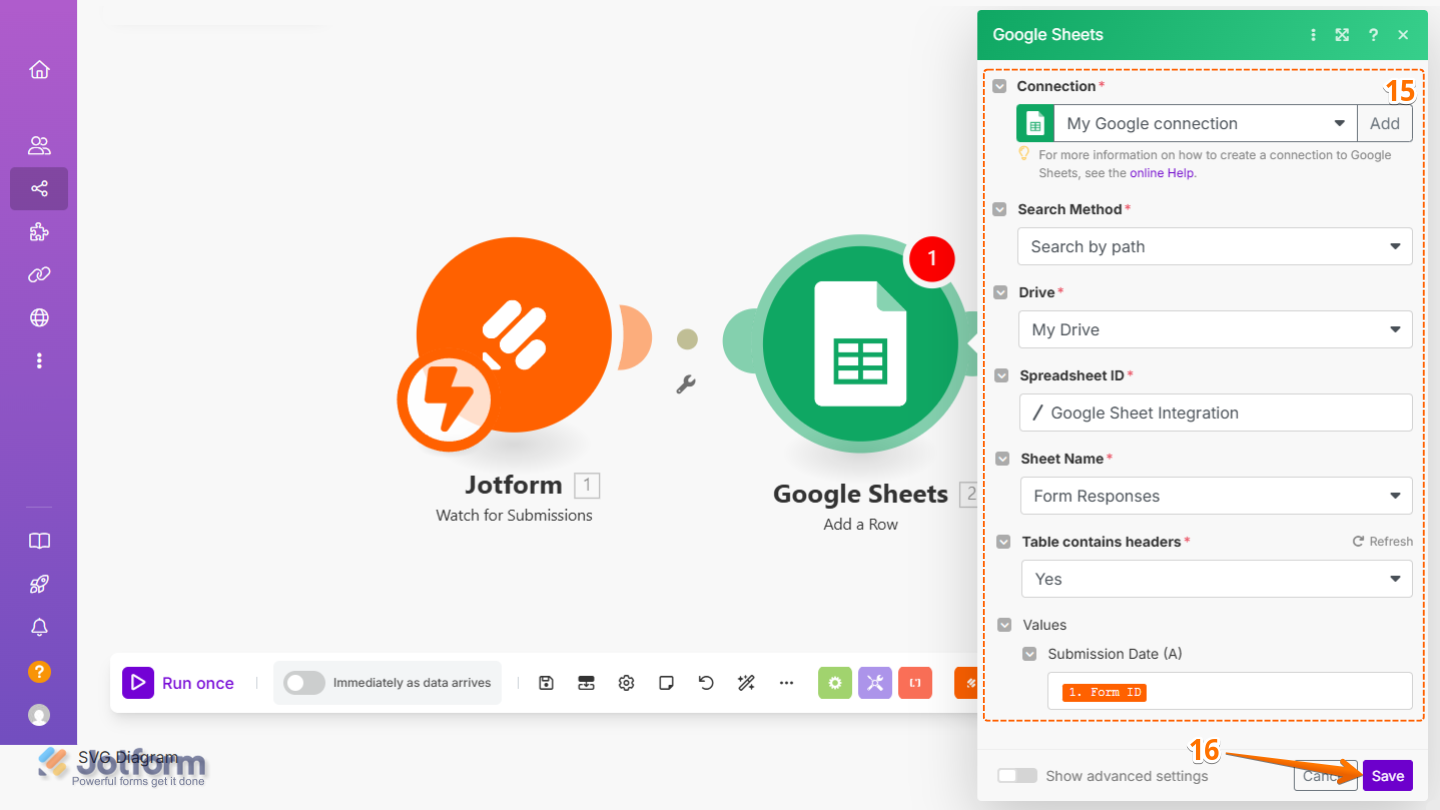Click the magic wand icon in the toolbar
The image size is (1440, 810).
pos(746,682)
